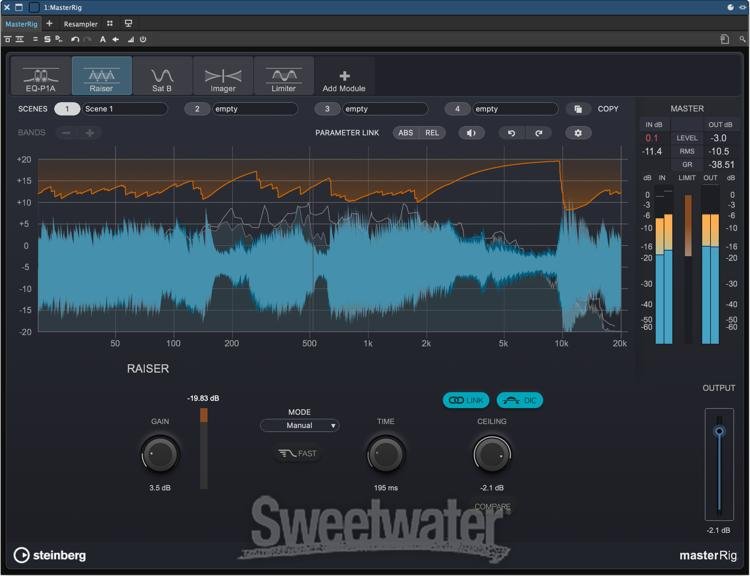Click the Output fader handle
The width and height of the screenshot is (750, 576).
pyautogui.click(x=718, y=432)
